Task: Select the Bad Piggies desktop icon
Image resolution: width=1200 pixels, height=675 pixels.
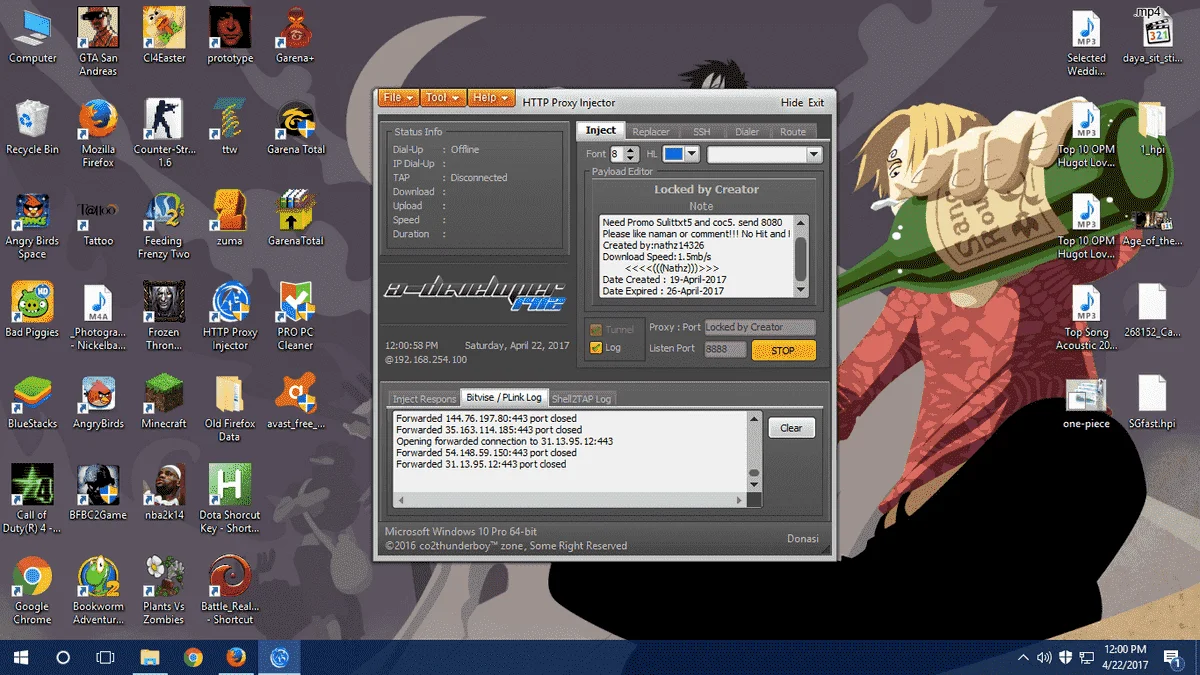Action: 33,310
